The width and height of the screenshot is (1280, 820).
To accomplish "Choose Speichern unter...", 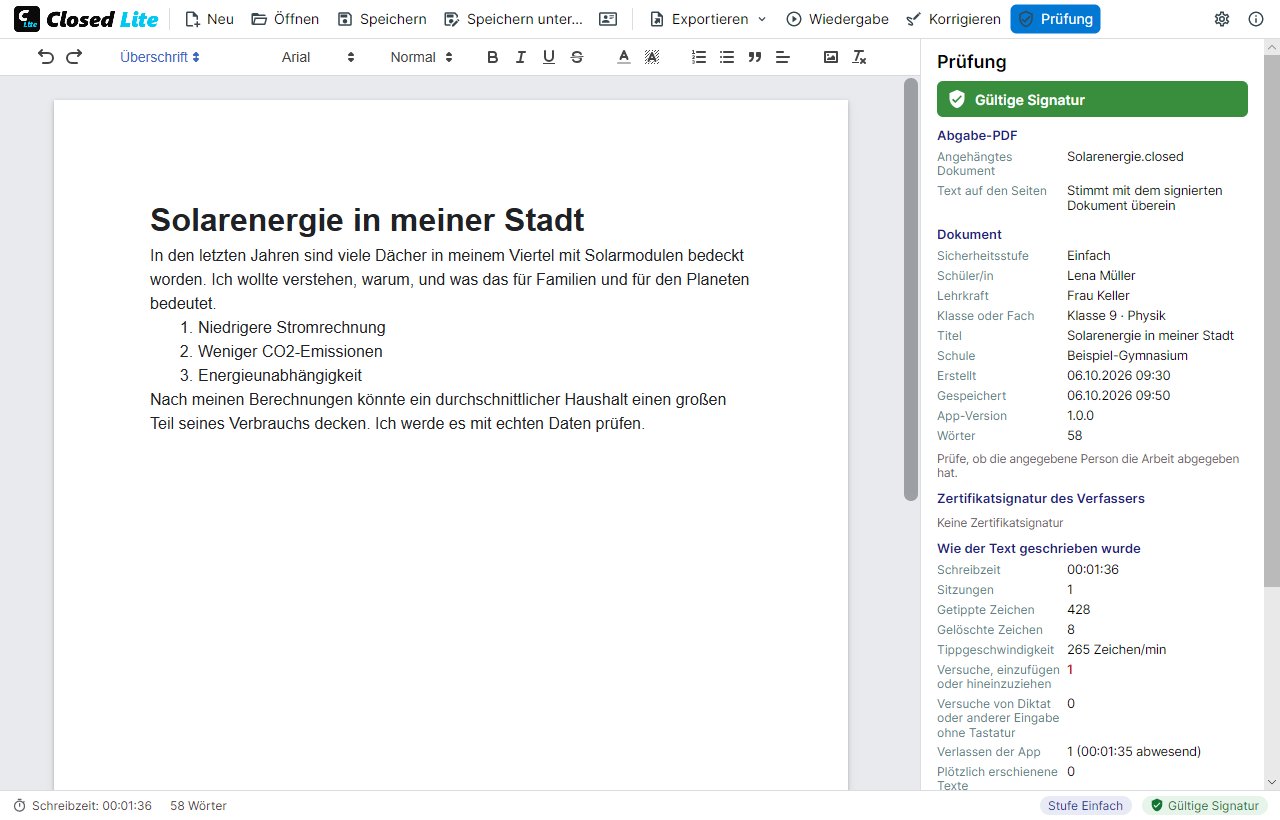I will [513, 19].
